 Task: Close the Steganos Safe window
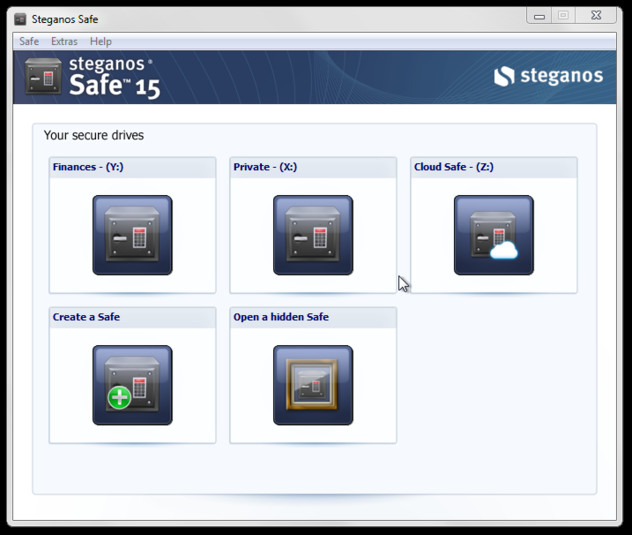[x=596, y=16]
